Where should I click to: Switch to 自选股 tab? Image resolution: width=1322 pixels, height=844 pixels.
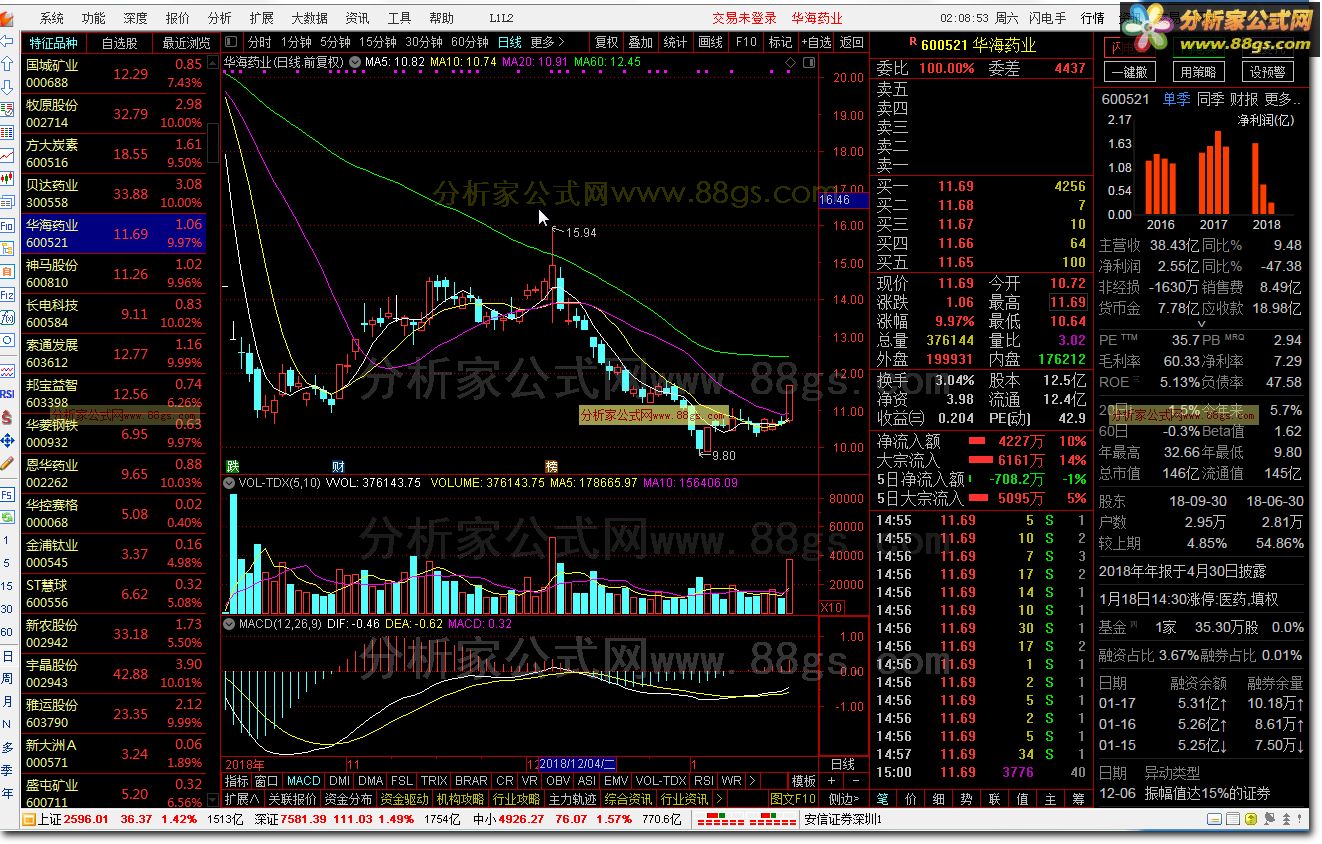click(x=120, y=43)
